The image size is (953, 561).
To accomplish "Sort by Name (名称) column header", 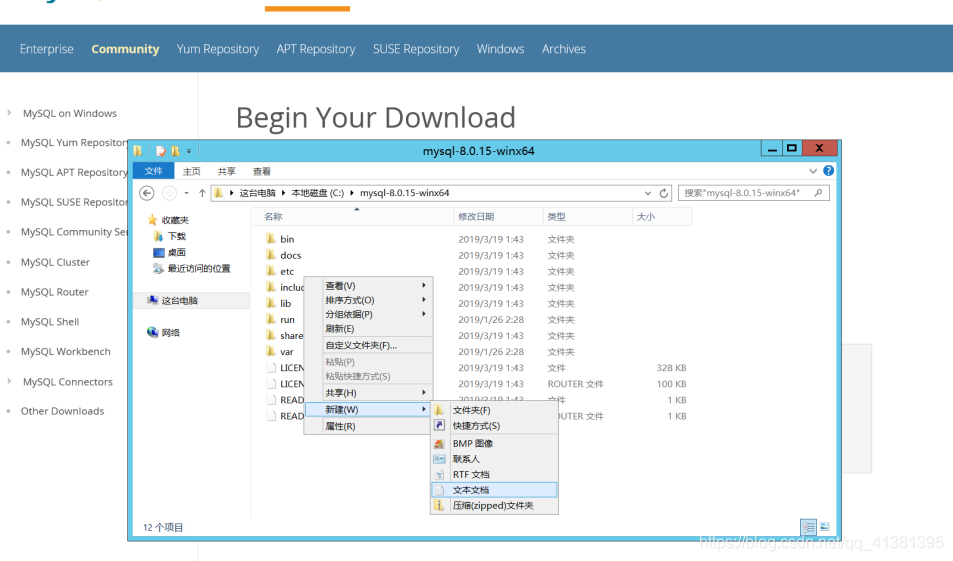I will point(353,217).
